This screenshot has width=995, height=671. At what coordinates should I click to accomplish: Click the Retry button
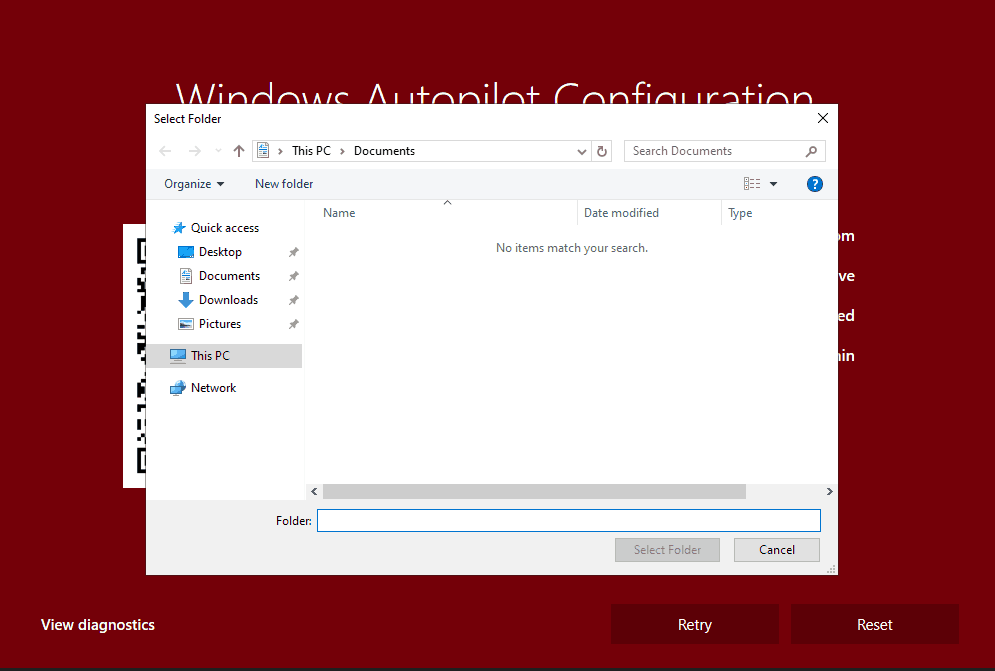pos(694,625)
